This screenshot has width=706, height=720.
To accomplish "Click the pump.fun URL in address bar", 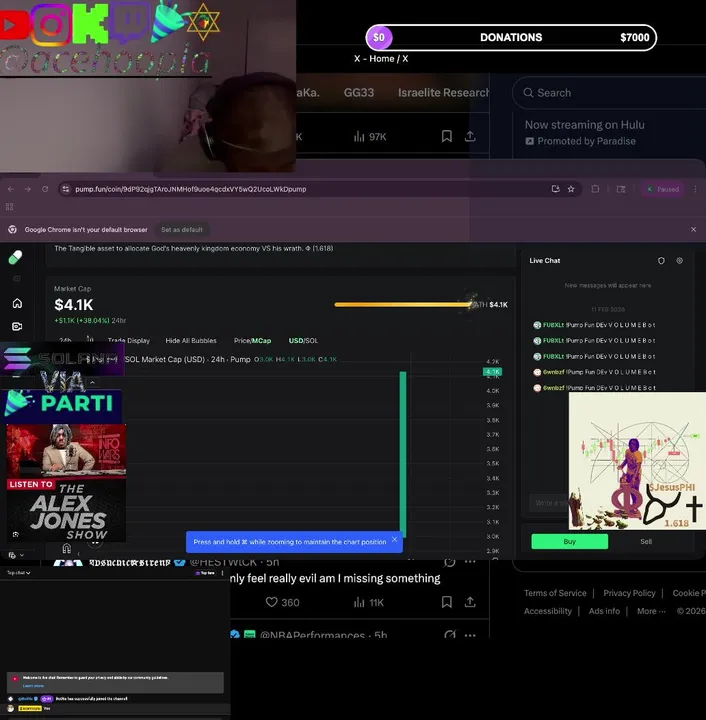I will [x=191, y=189].
